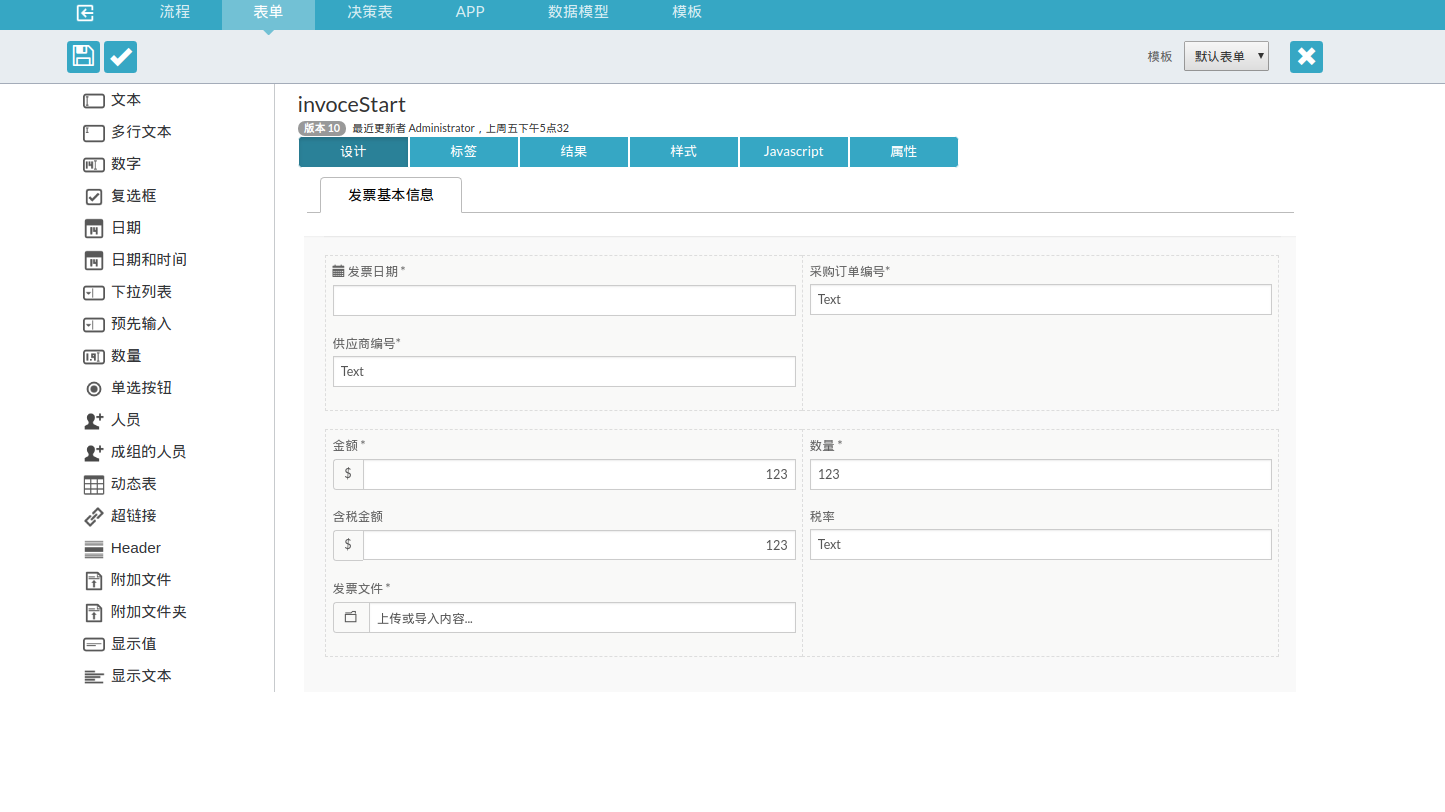The height and width of the screenshot is (812, 1445).
Task: Click the 发票日期 input field
Action: (x=564, y=301)
